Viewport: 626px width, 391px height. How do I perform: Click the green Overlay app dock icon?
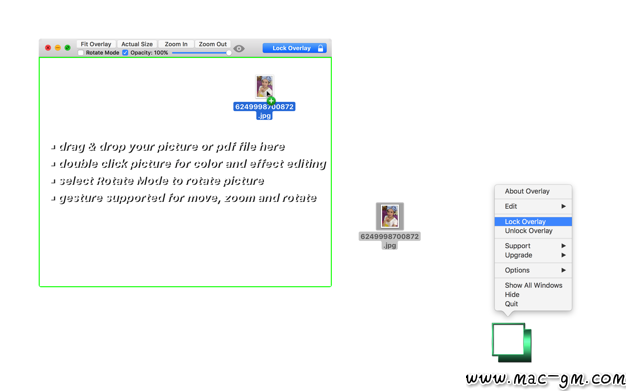[x=512, y=343]
